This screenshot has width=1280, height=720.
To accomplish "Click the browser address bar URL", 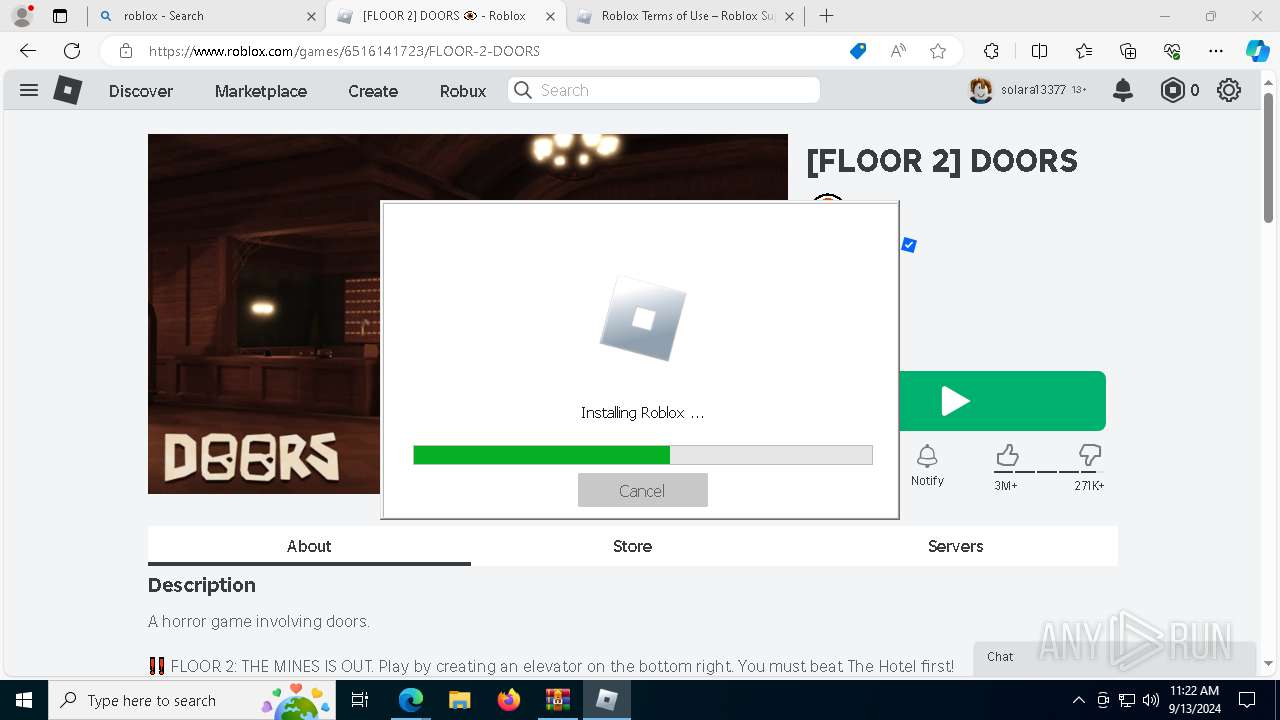I will 344,51.
